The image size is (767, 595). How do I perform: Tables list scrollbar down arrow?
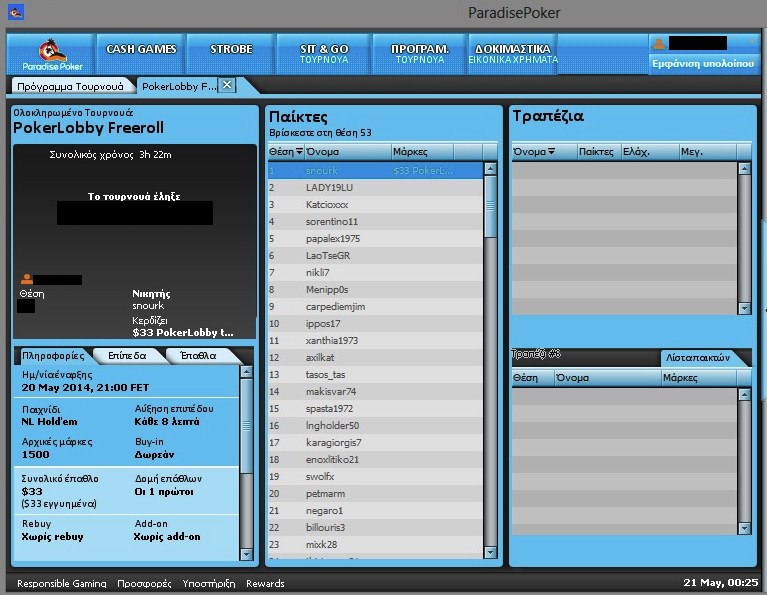744,308
